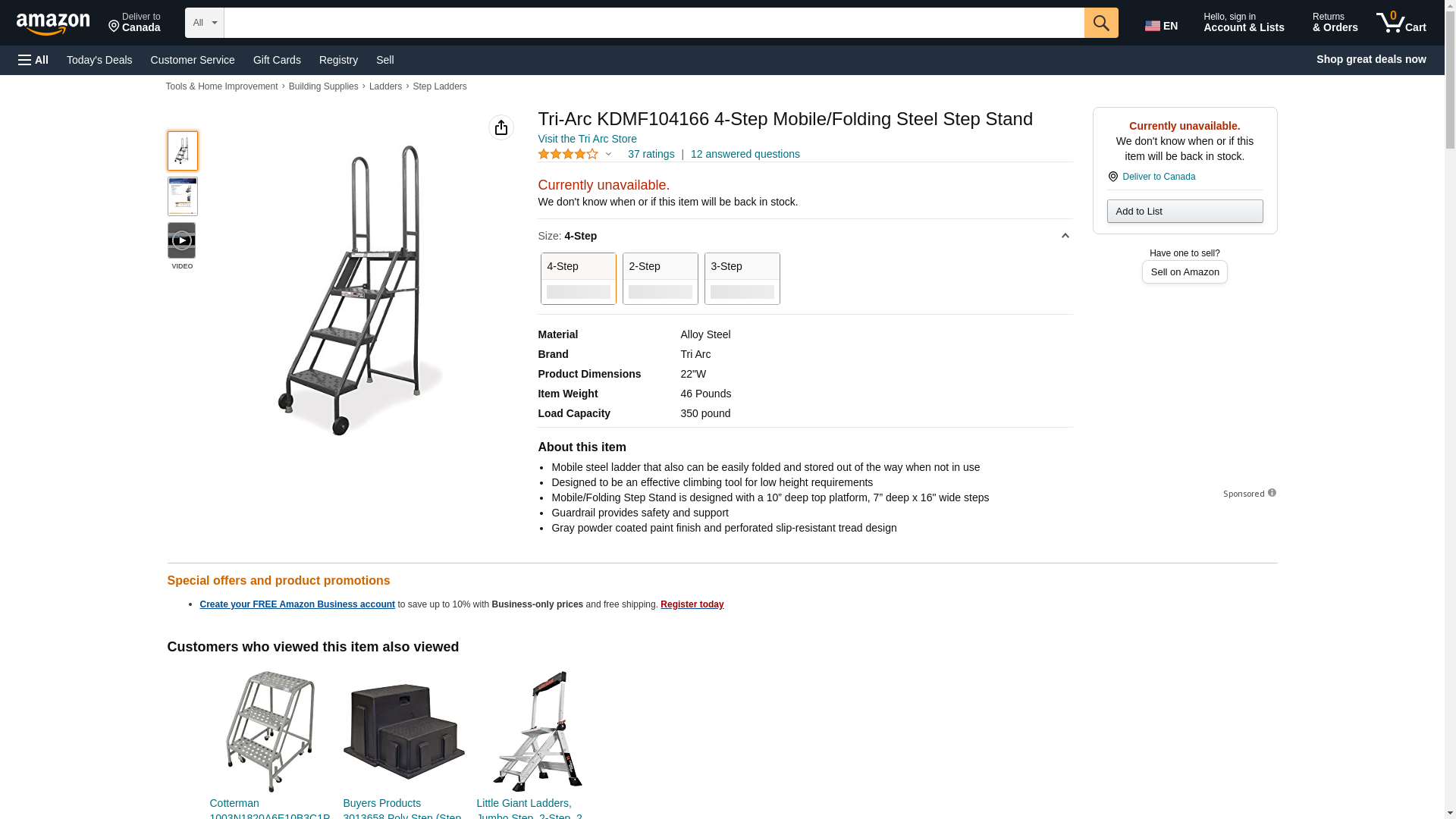
Task: Visit the Tri Arc Store link
Action: point(587,139)
